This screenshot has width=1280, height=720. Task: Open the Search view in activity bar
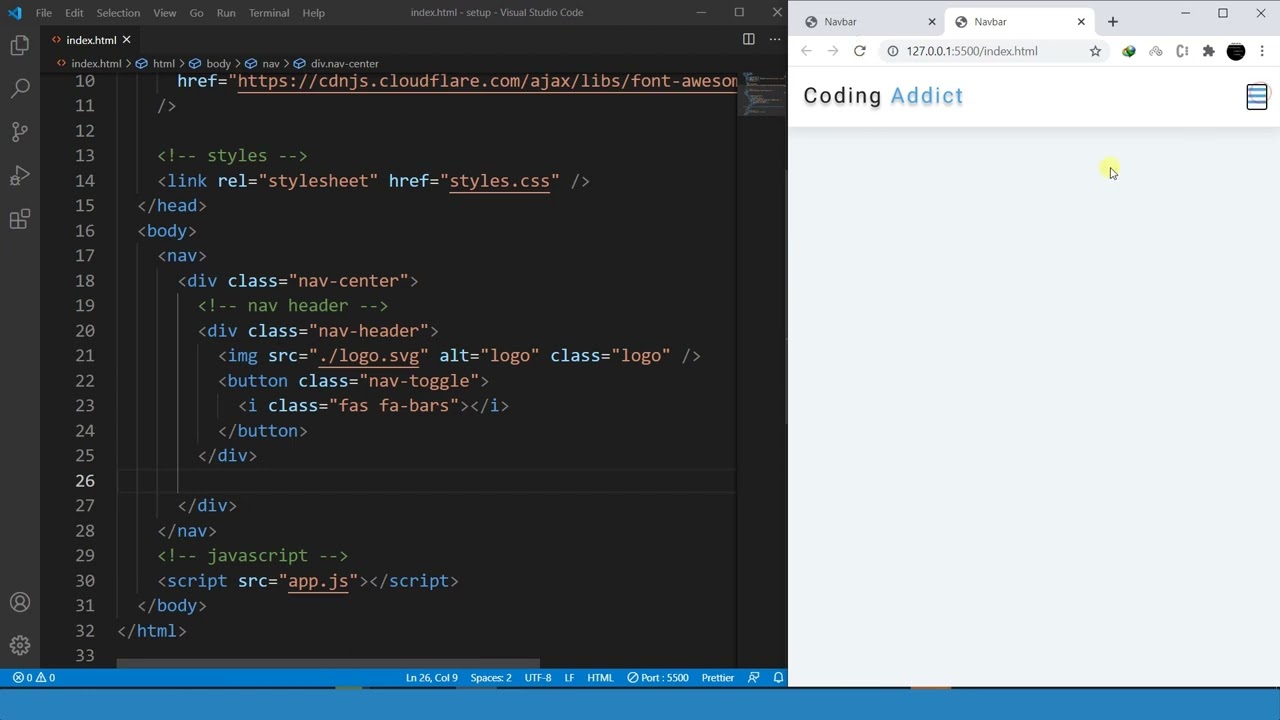(19, 88)
